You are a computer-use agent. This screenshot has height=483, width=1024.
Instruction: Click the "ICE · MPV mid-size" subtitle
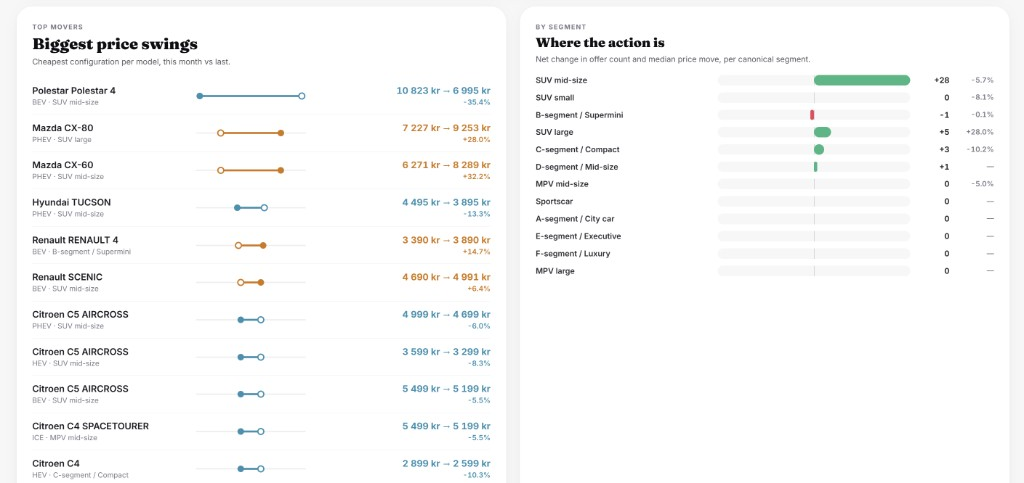pyautogui.click(x=65, y=438)
